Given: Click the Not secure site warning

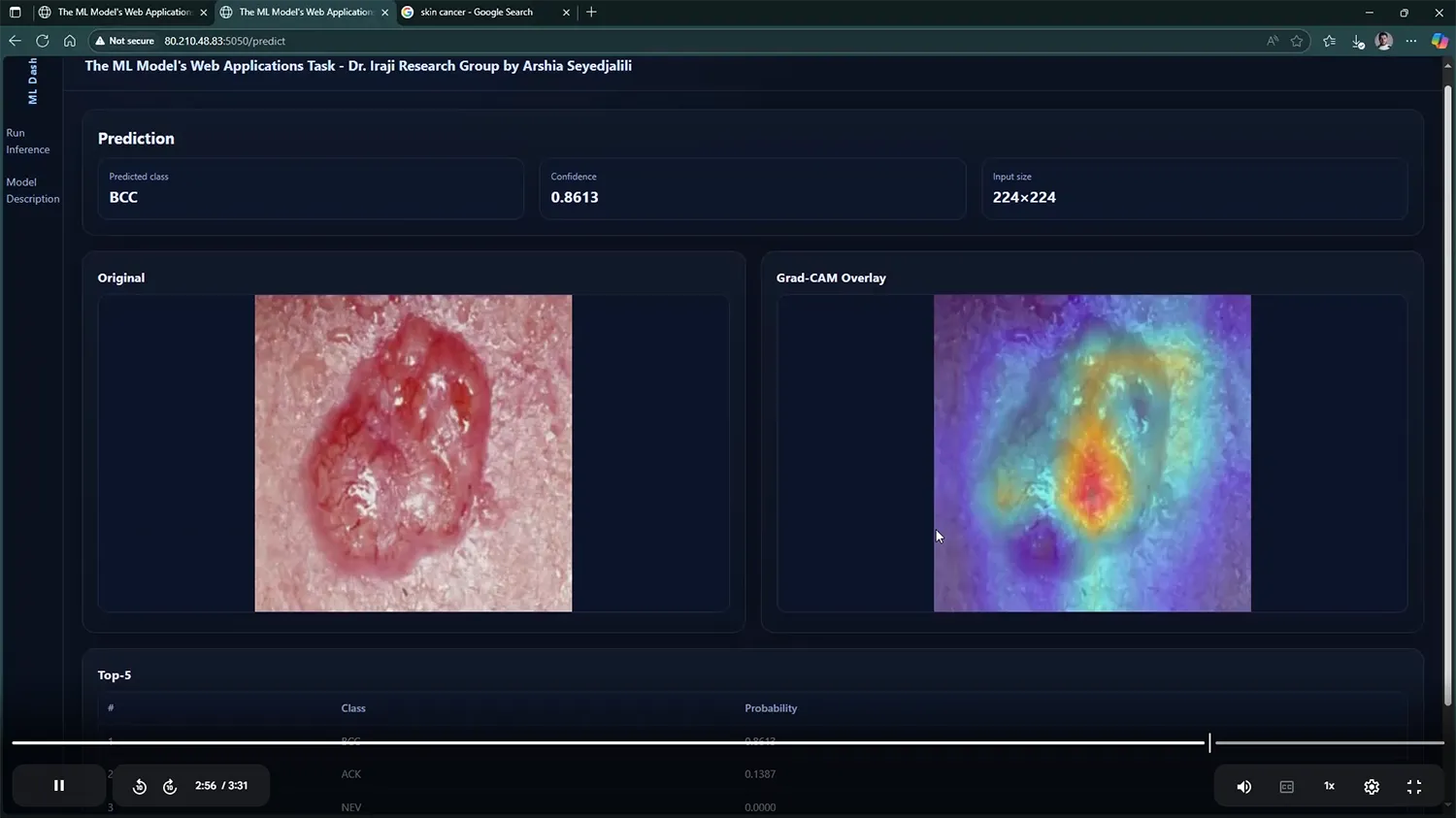Looking at the screenshot, I should [124, 41].
